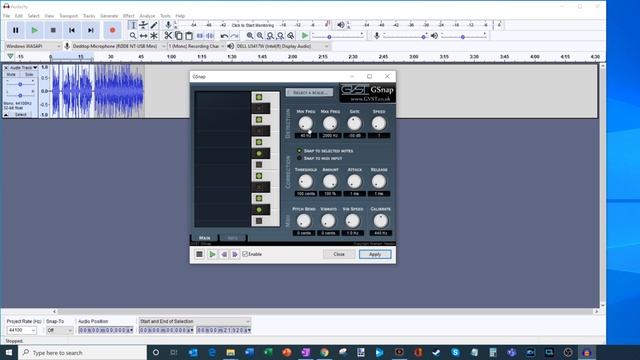640x360 pixels.
Task: Click the Redo arrow icon
Action: point(234,36)
